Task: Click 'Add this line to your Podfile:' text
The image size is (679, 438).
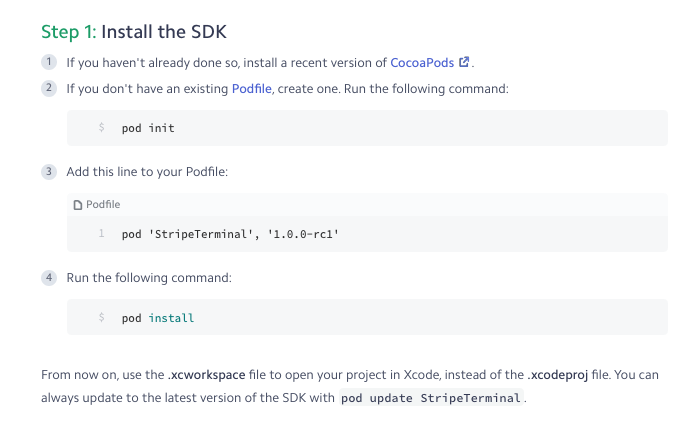Action: click(x=147, y=172)
